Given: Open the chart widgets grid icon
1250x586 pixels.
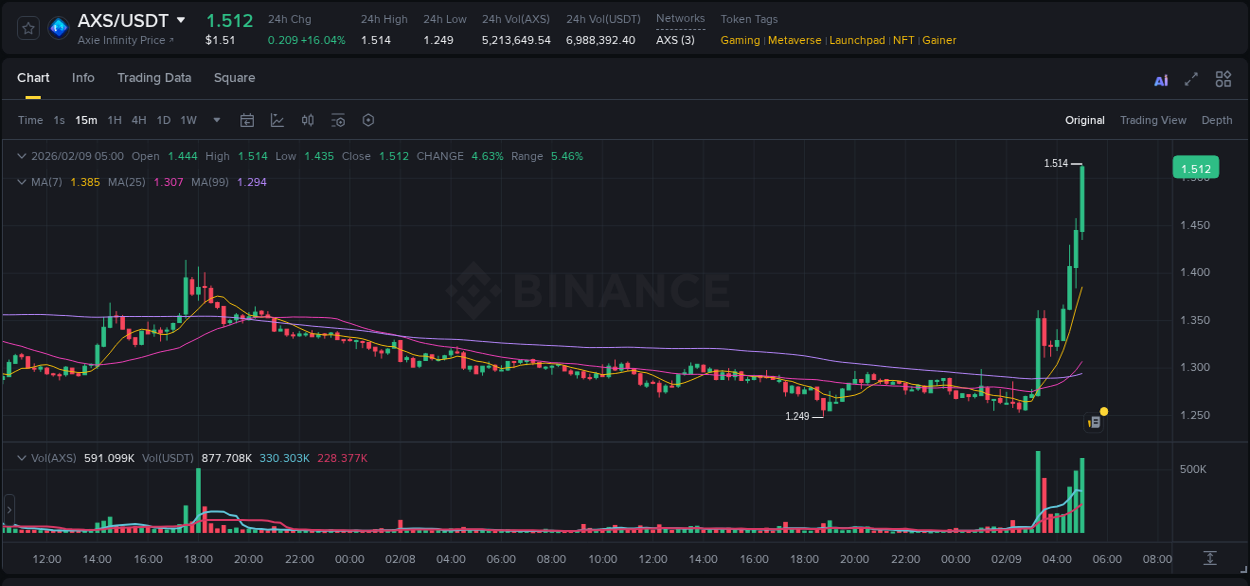Looking at the screenshot, I should 1221,79.
